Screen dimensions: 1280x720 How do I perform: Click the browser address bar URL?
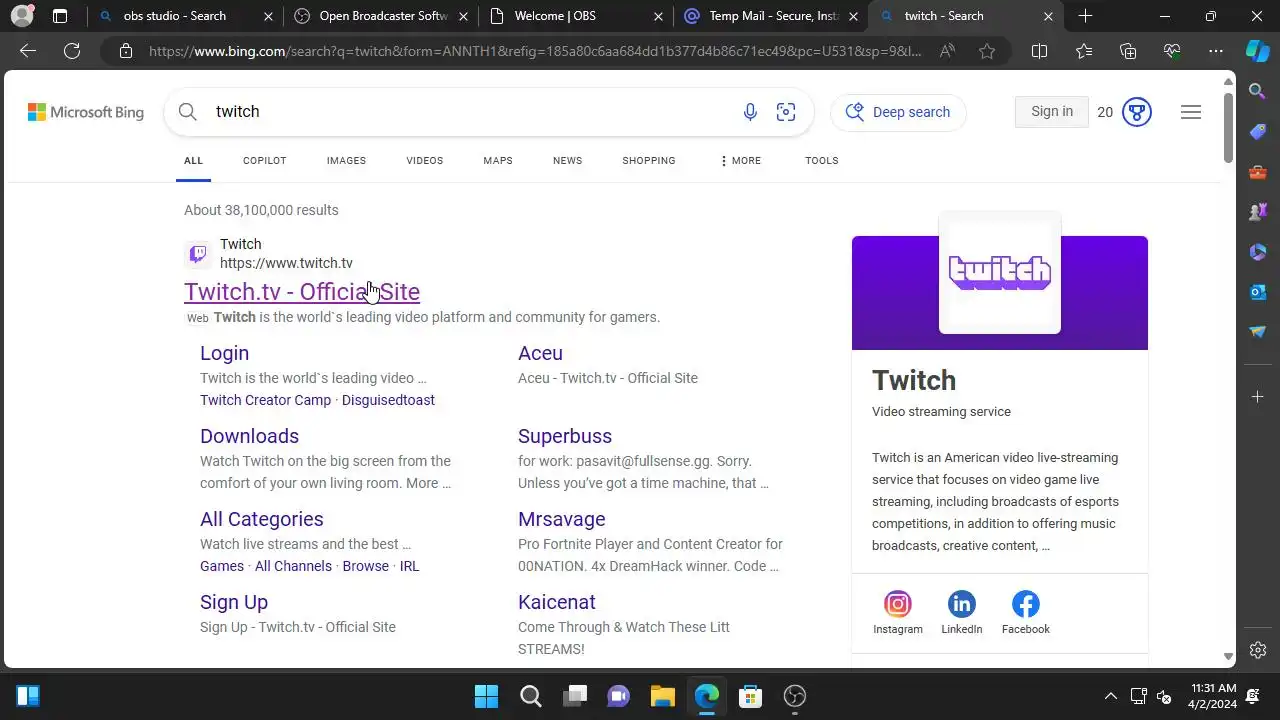[535, 51]
